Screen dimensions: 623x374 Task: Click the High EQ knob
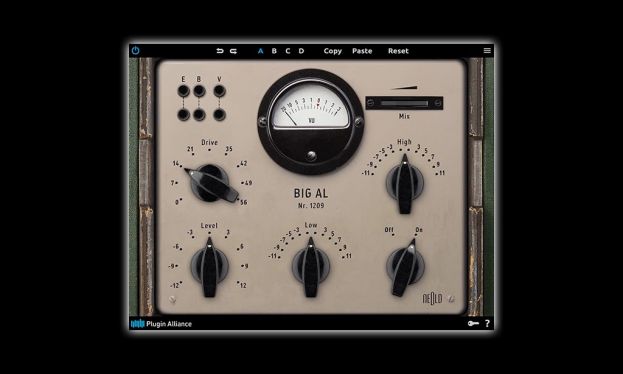pos(404,184)
